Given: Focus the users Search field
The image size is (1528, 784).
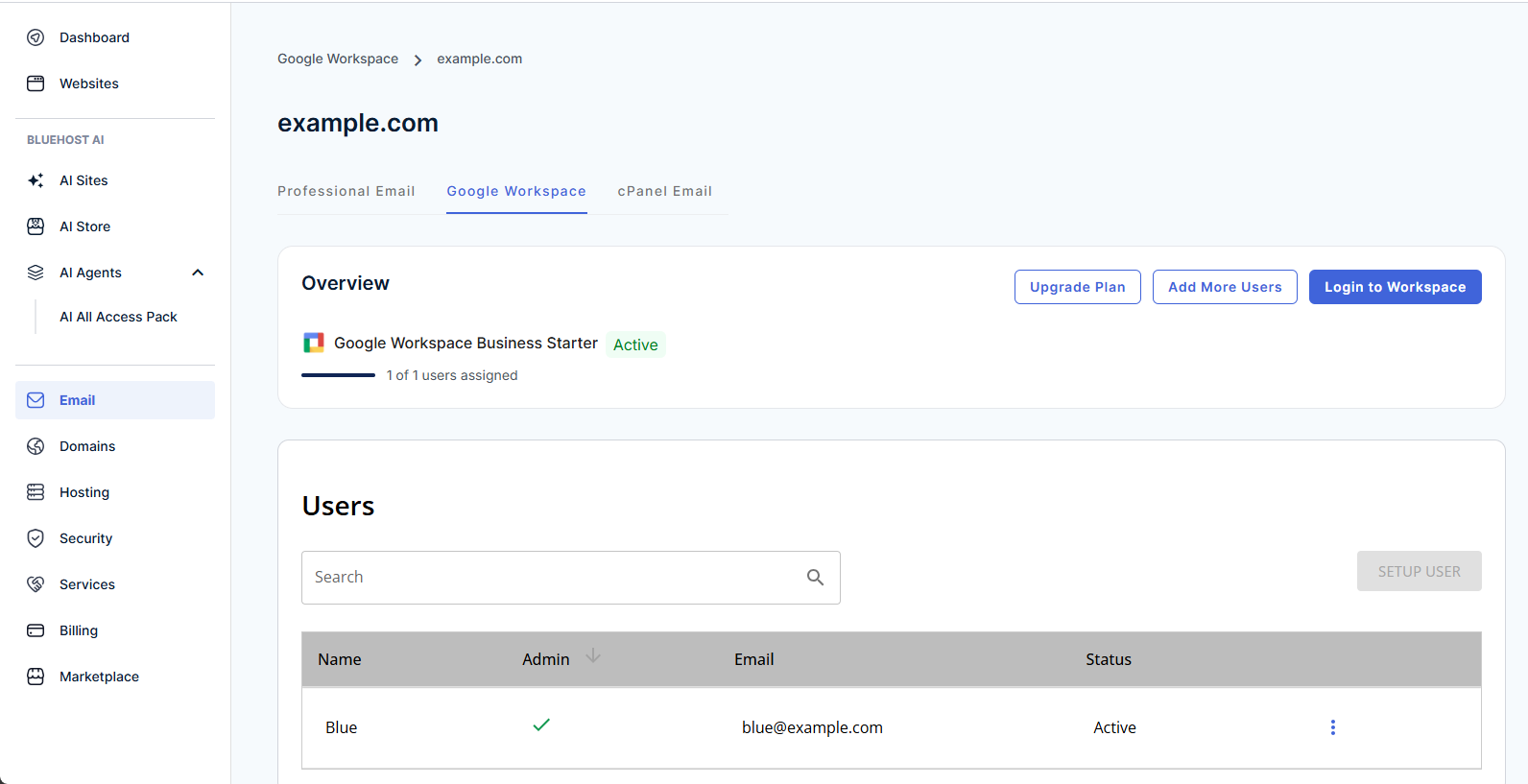Looking at the screenshot, I should (x=571, y=578).
